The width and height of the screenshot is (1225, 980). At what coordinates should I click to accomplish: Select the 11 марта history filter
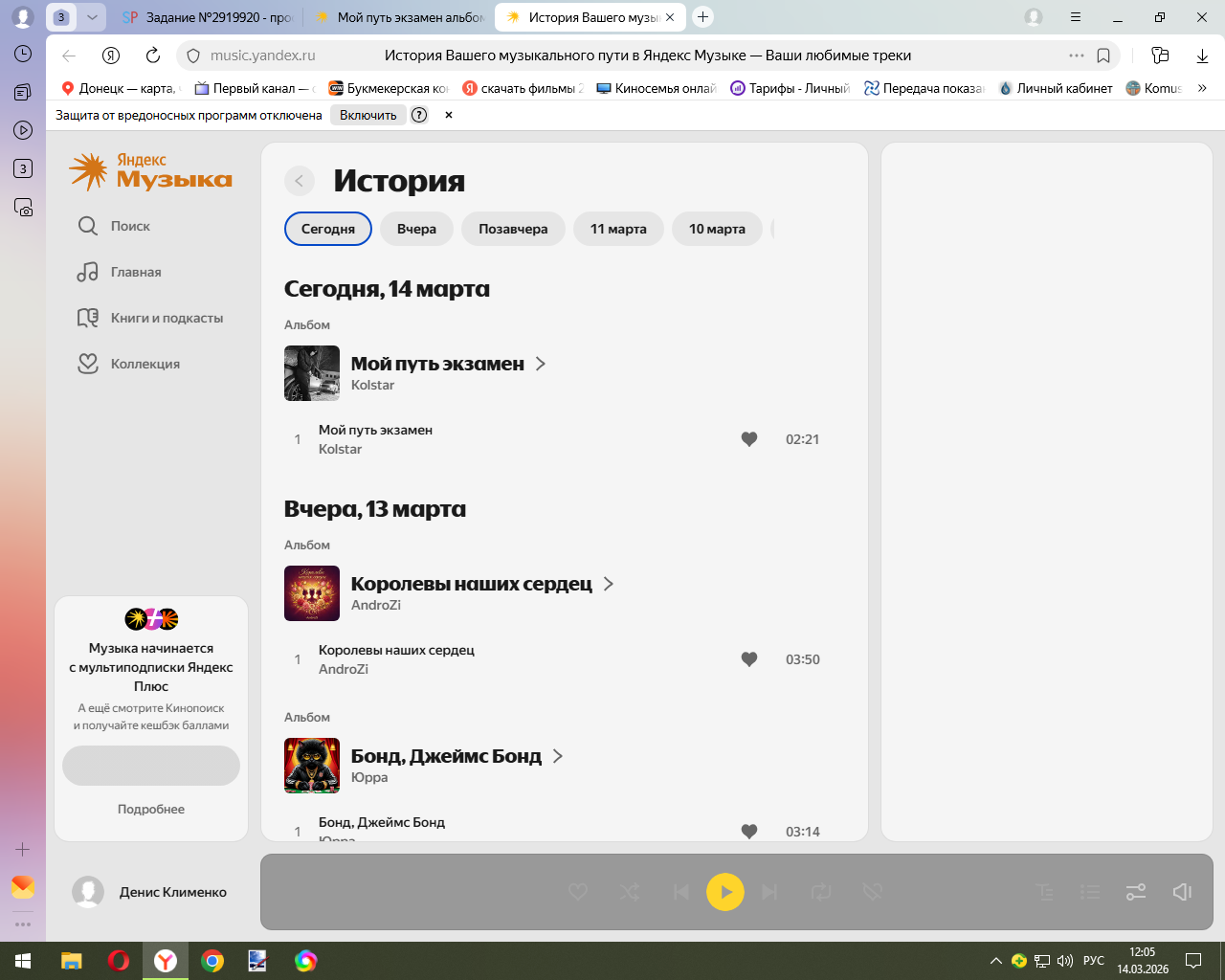[x=618, y=229]
